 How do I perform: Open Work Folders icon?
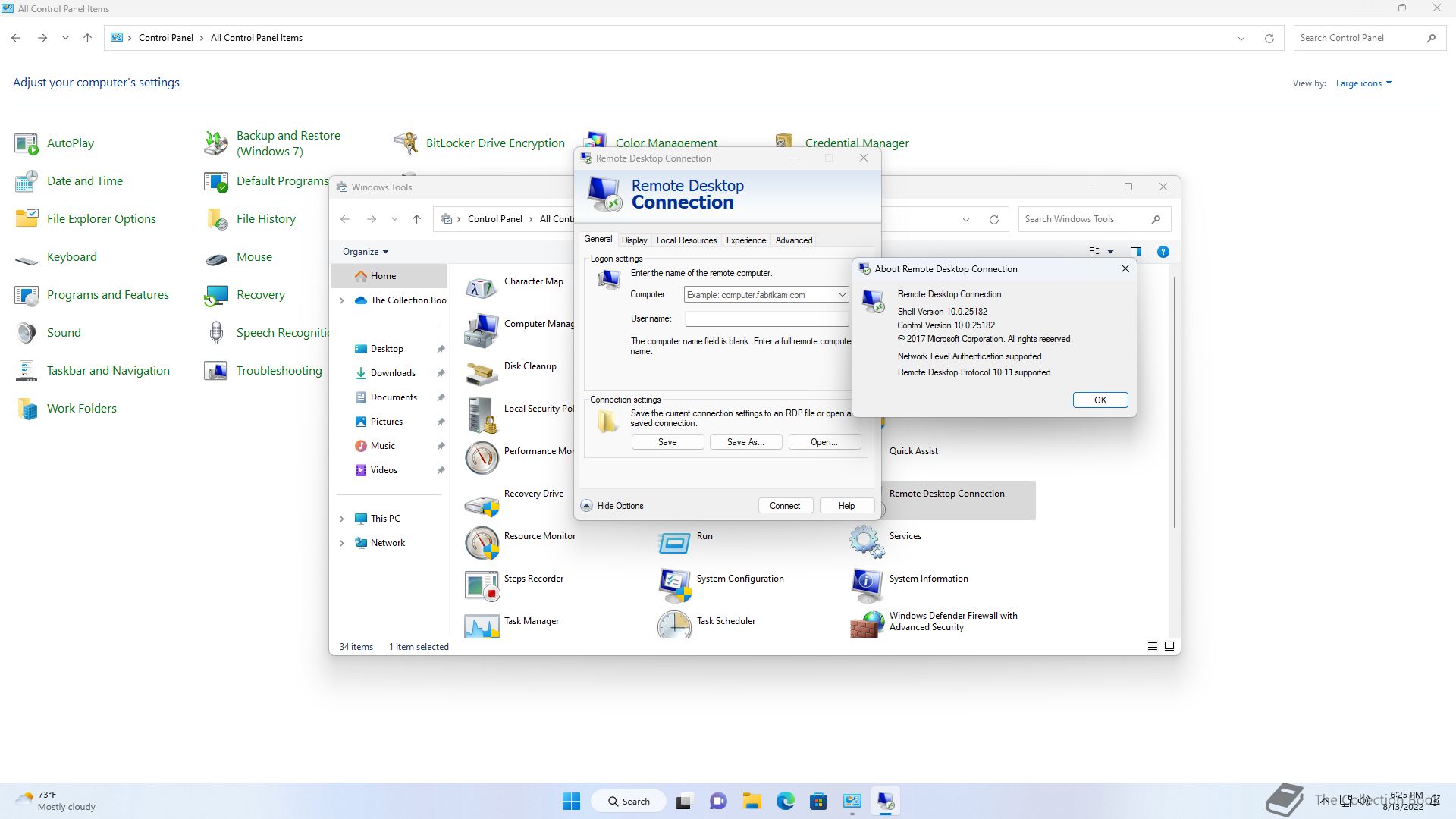coord(27,409)
